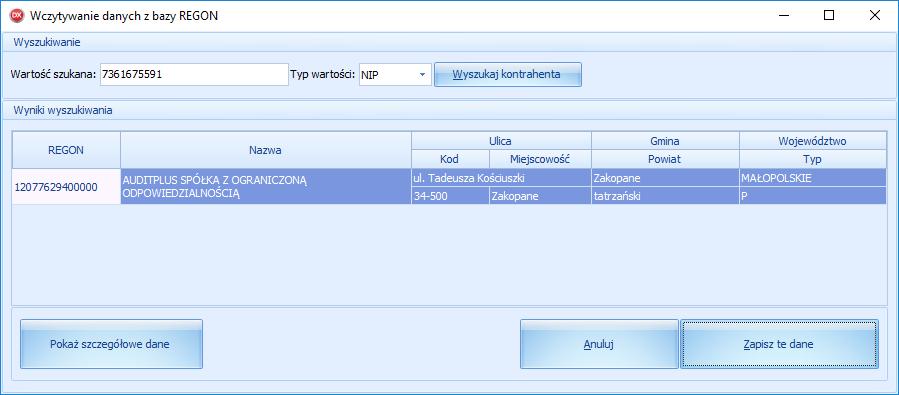This screenshot has height=395, width=899.
Task: Click the Typ column header
Action: tap(812, 159)
